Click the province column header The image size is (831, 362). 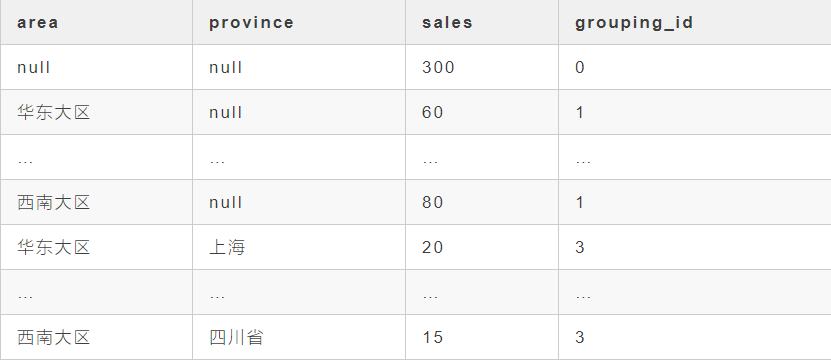(299, 22)
